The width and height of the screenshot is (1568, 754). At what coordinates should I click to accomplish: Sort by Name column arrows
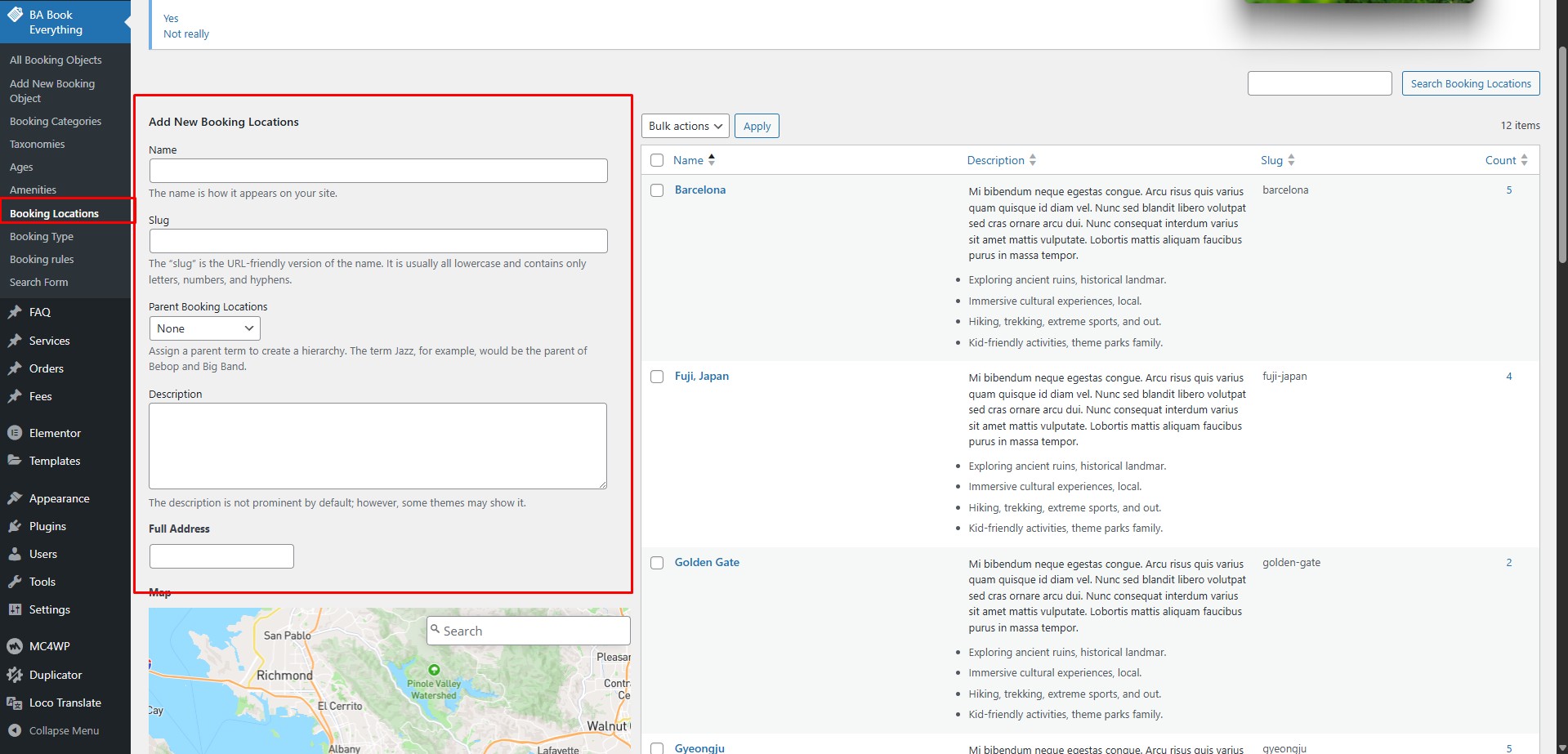[x=712, y=160]
